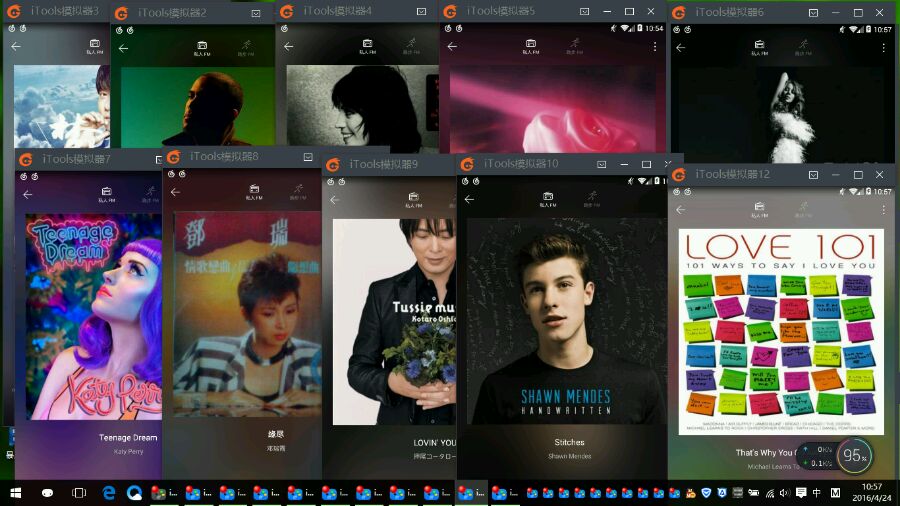Go back in iTools emulator 8
Viewport: 900px width, 506px height.
176,192
